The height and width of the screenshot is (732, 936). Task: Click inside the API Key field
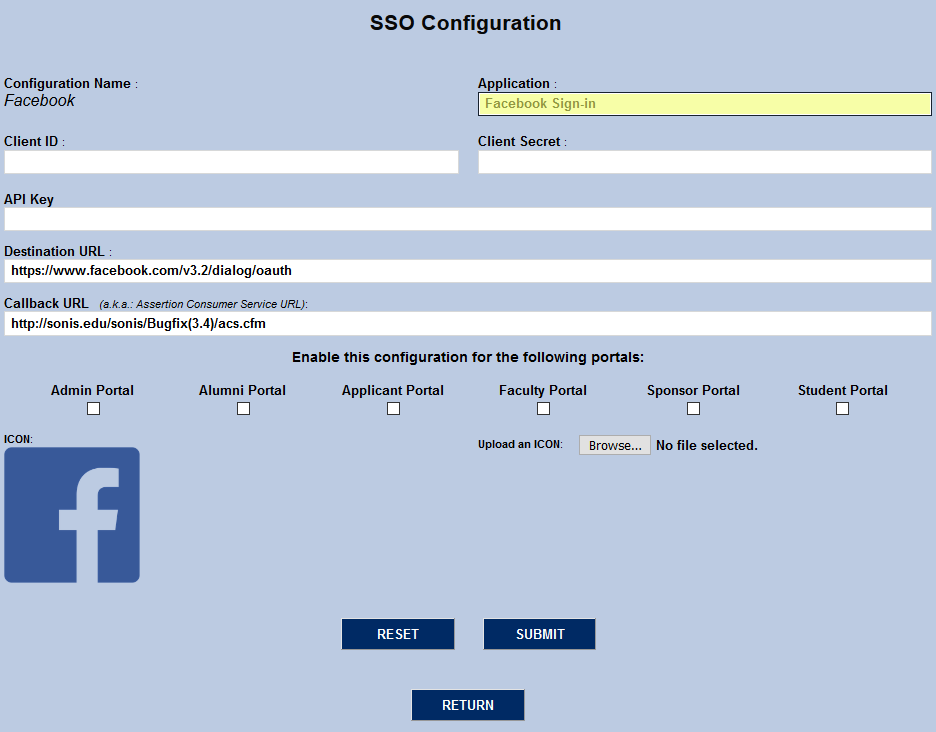coord(467,219)
